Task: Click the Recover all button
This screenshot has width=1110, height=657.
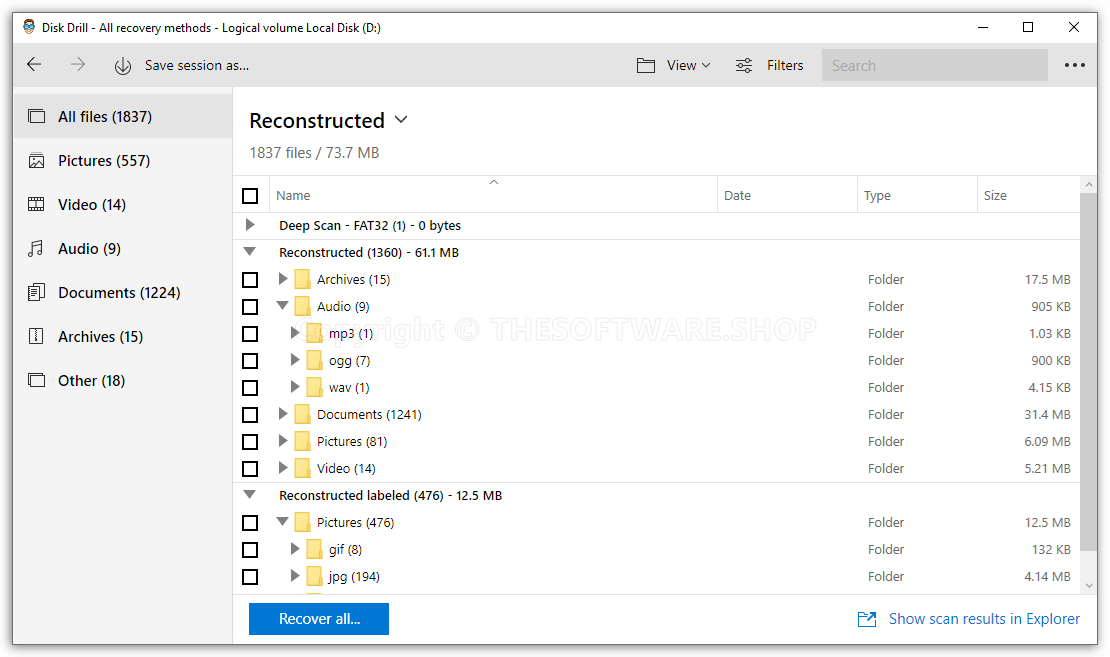Action: tap(319, 619)
